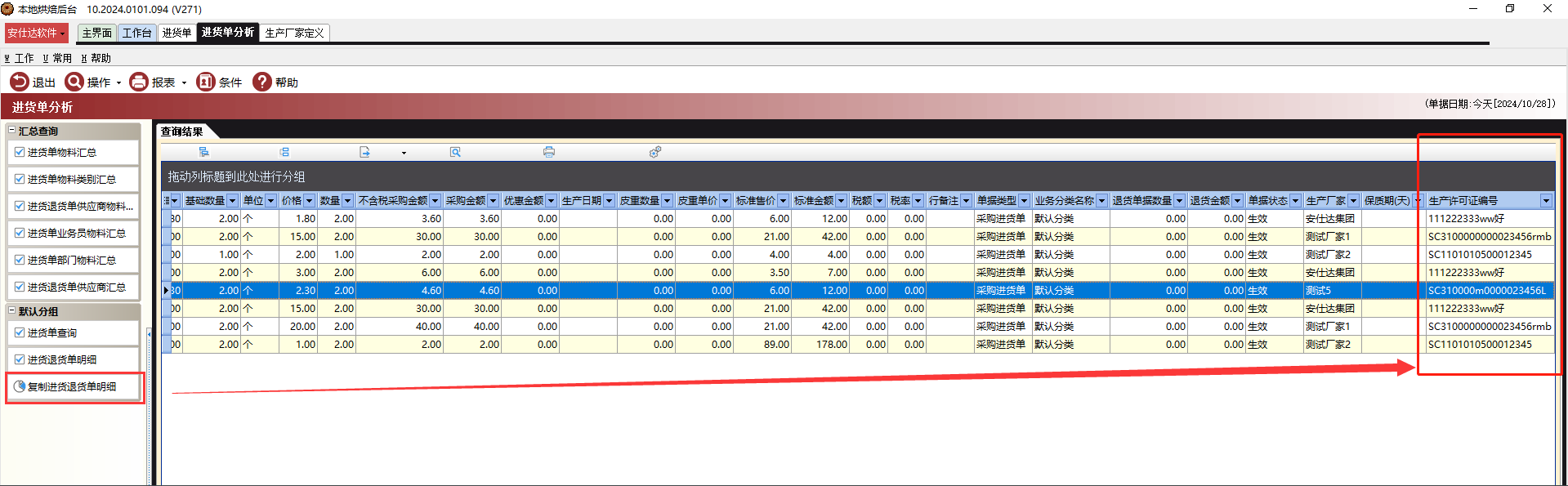Click the search-preview icon in results toolbar
1568x486 pixels.
click(455, 152)
